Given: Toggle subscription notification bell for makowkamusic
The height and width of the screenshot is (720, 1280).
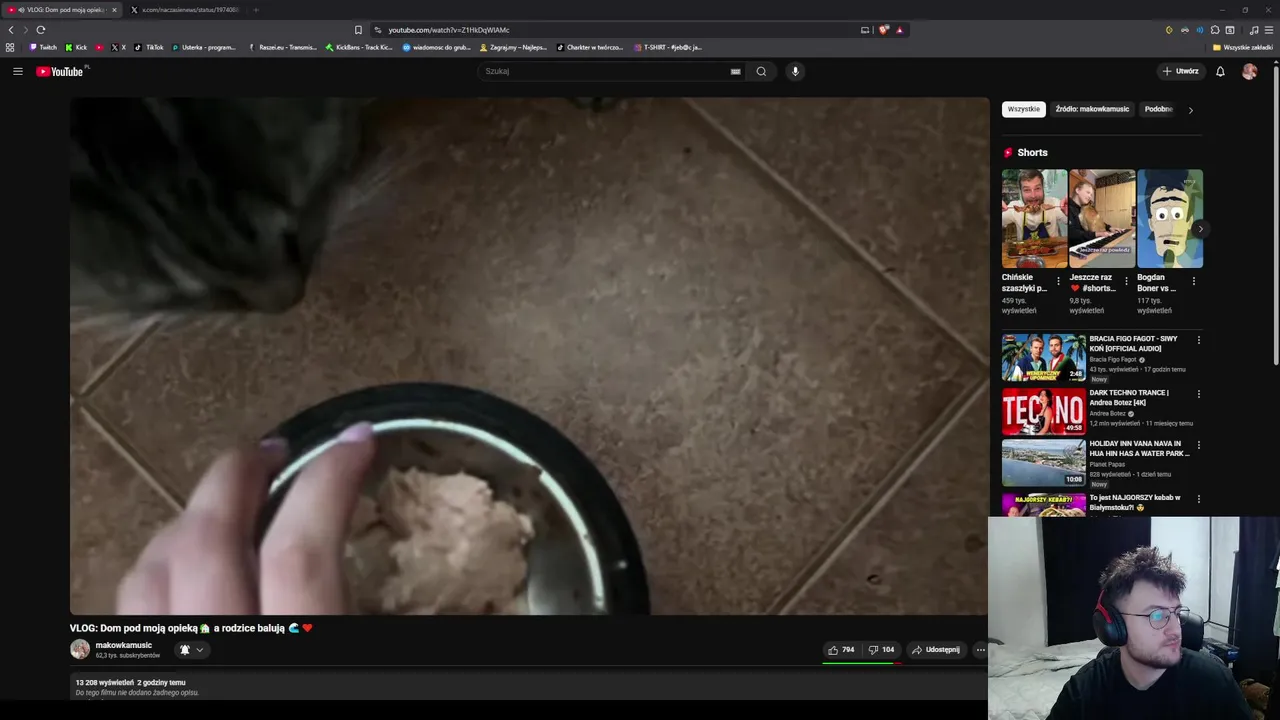Looking at the screenshot, I should pos(191,650).
